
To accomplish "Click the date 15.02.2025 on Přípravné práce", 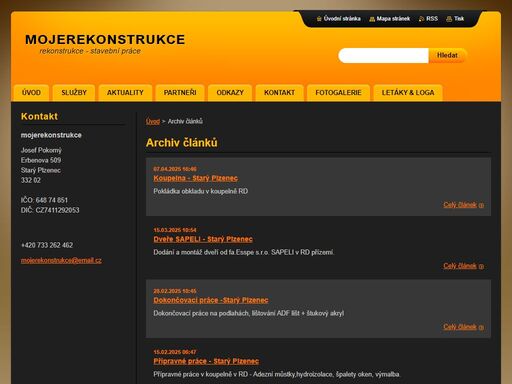I will pyautogui.click(x=175, y=352).
